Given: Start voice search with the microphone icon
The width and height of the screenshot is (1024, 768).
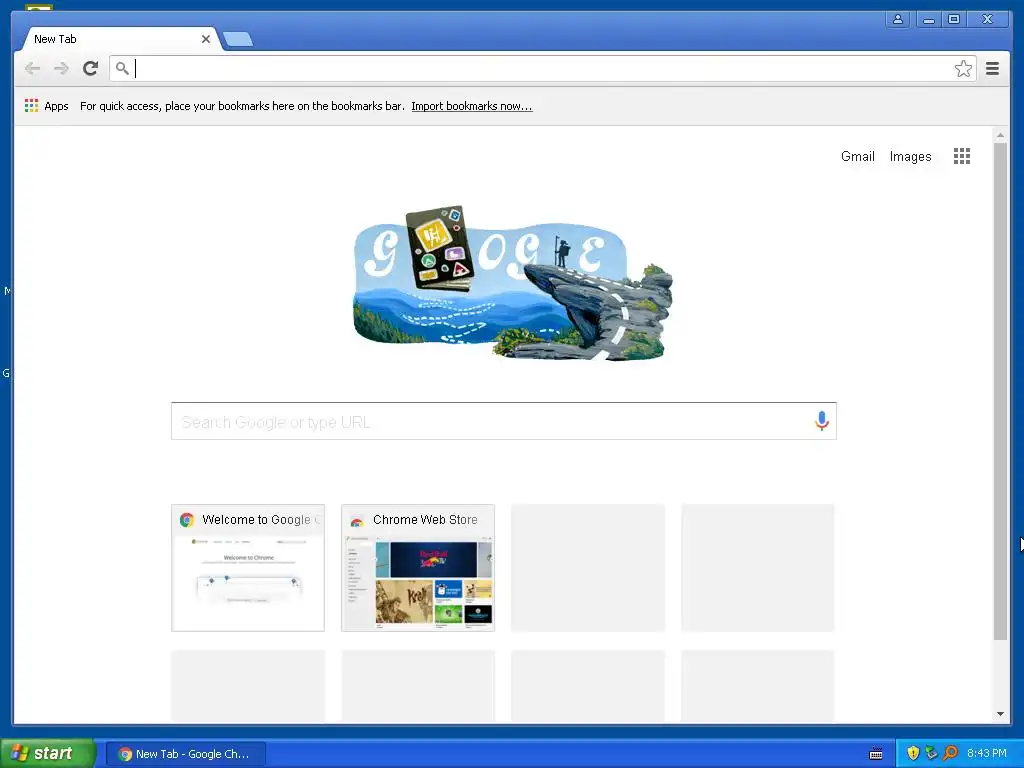Looking at the screenshot, I should pyautogui.click(x=822, y=421).
